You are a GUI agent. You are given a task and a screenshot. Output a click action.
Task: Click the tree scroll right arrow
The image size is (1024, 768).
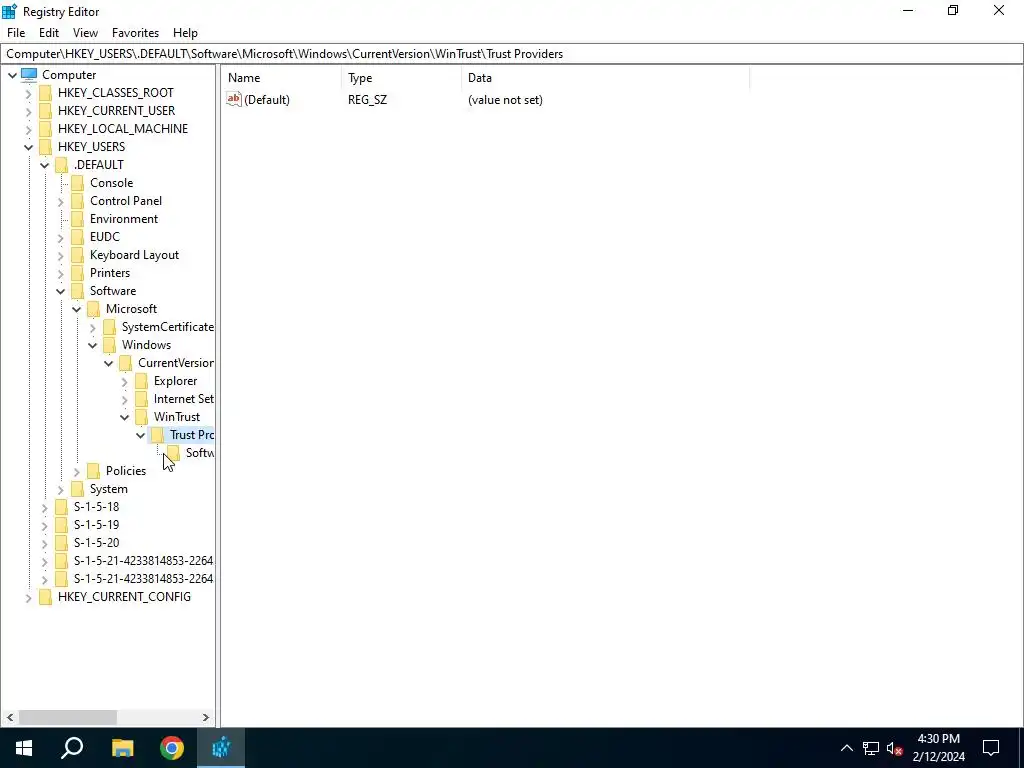[x=206, y=717]
